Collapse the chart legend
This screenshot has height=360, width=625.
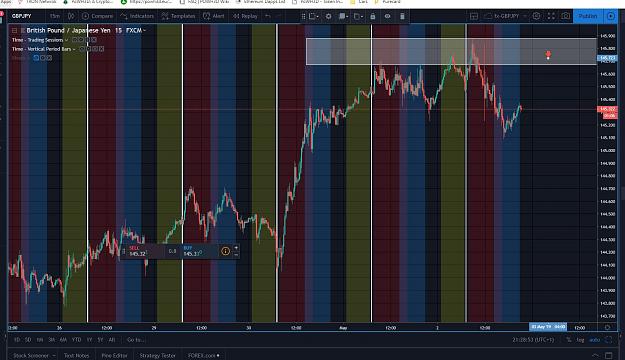14,30
